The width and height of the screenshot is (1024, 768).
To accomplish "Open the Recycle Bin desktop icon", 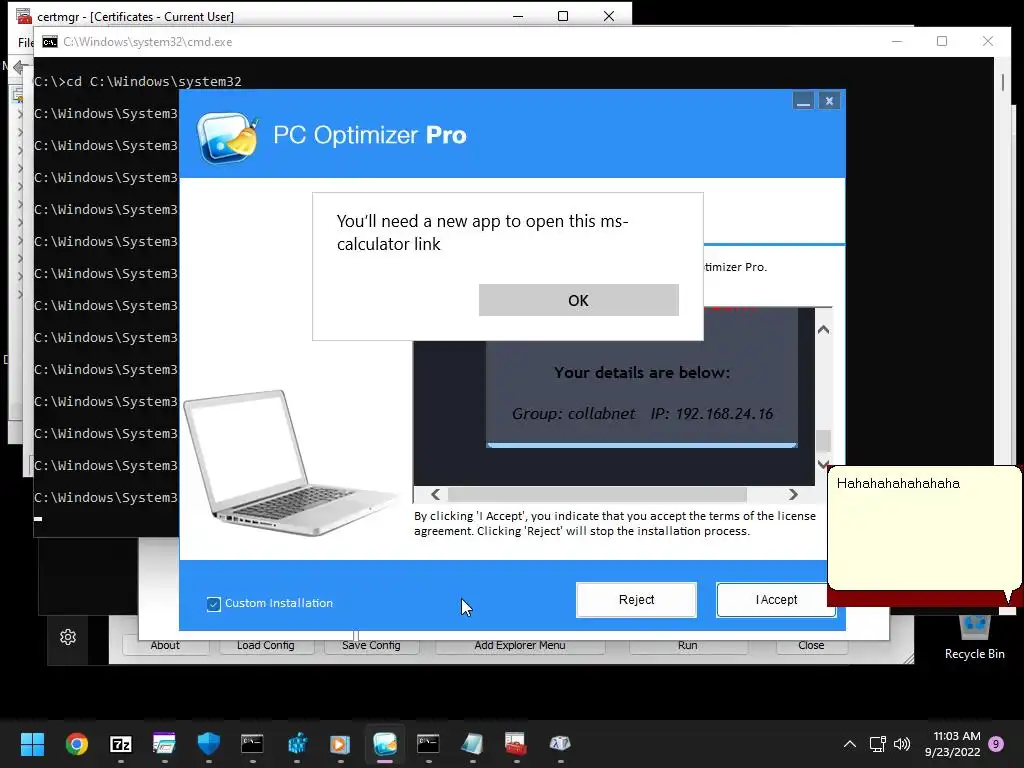I will pos(974,637).
